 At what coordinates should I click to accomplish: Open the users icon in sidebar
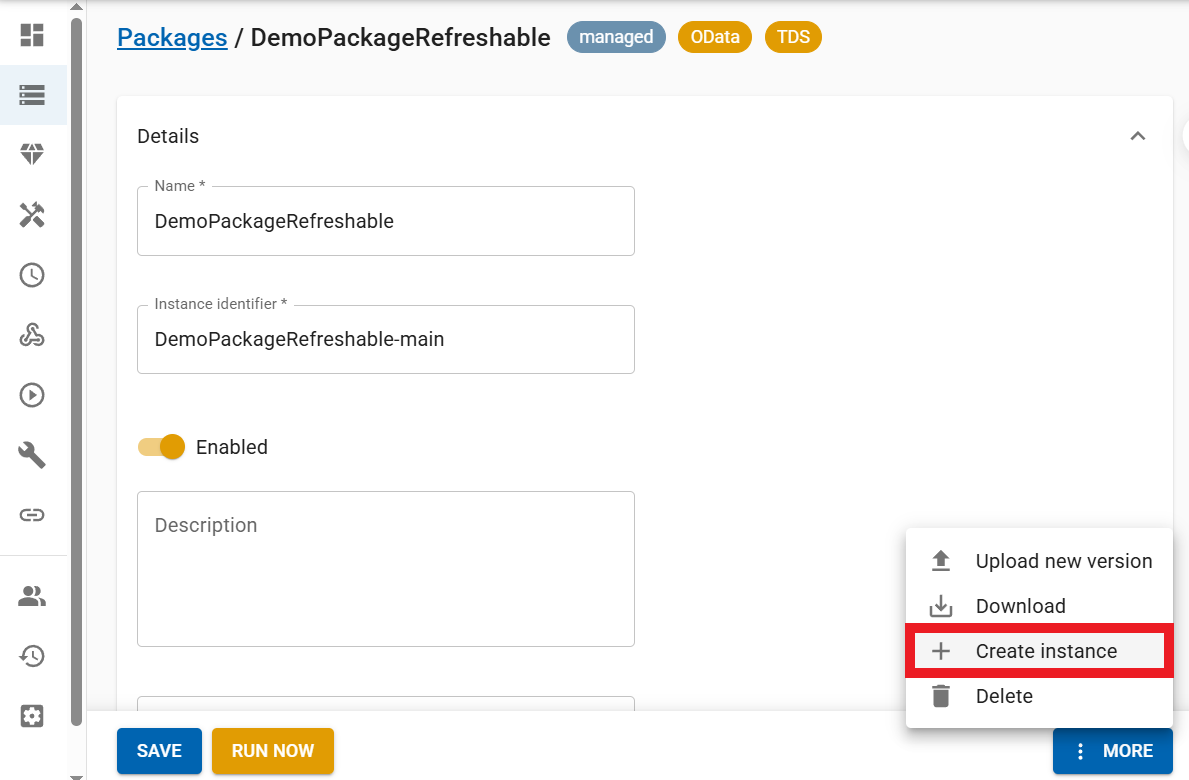point(32,597)
